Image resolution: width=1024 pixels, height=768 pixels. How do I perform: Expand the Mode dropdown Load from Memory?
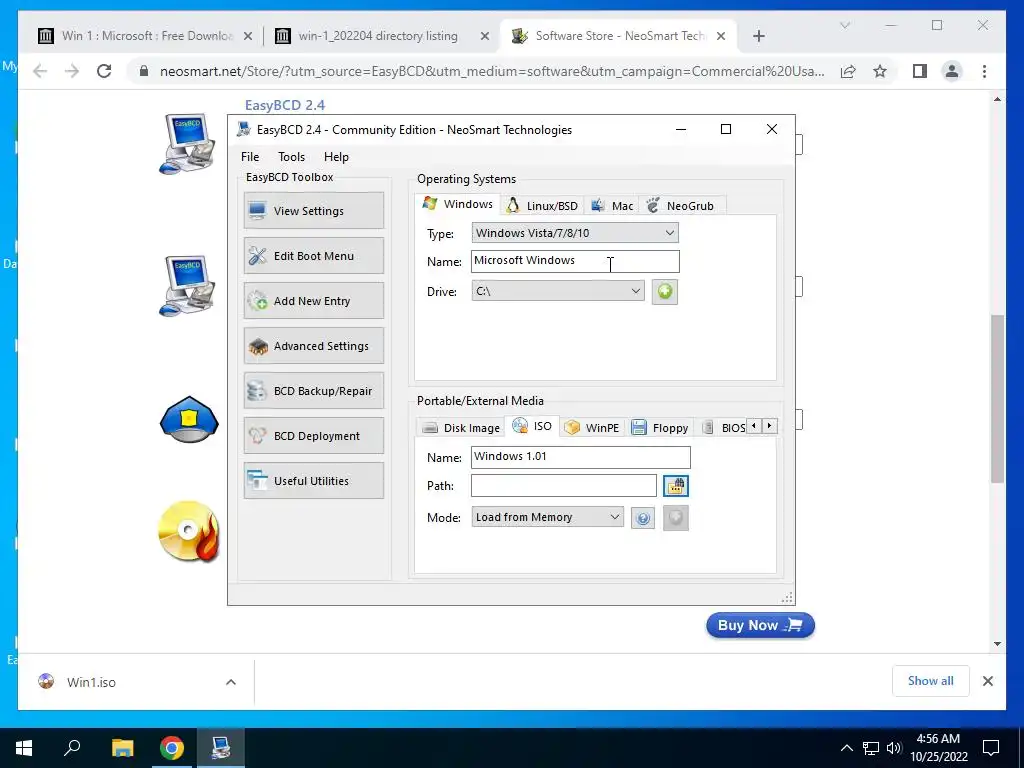[x=547, y=517]
